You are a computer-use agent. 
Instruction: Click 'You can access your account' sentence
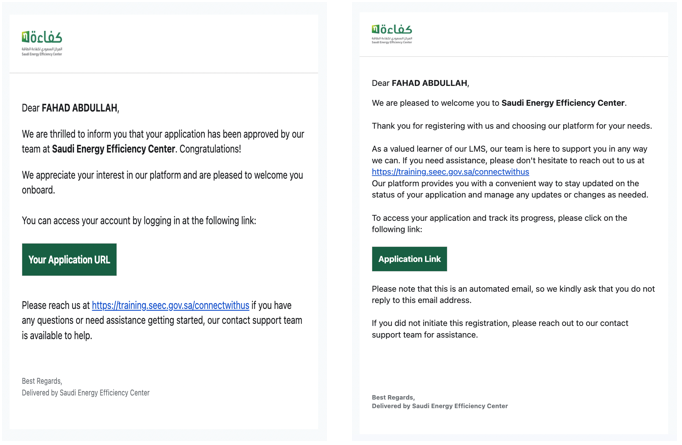[x=139, y=221]
